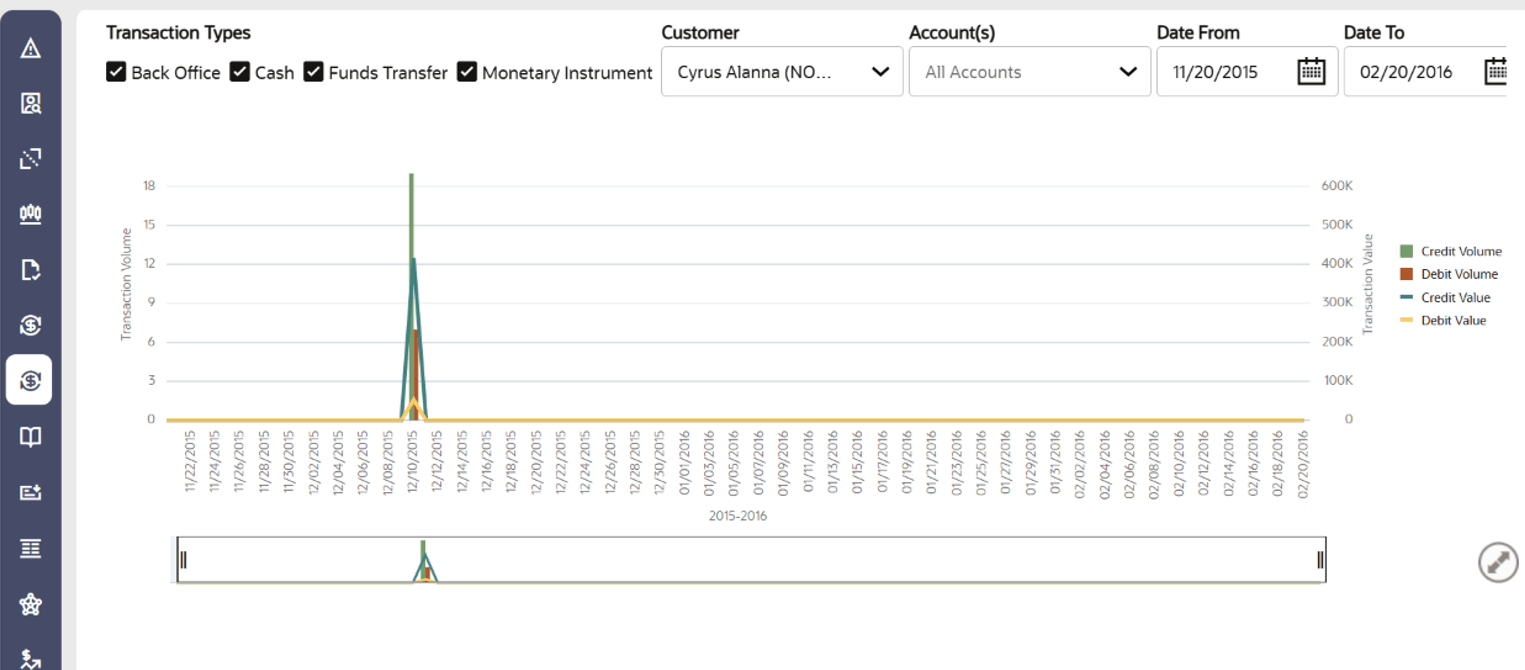Click the pencil edit icon beside the timeline
The width and height of the screenshot is (1525, 670).
coord(1497,561)
